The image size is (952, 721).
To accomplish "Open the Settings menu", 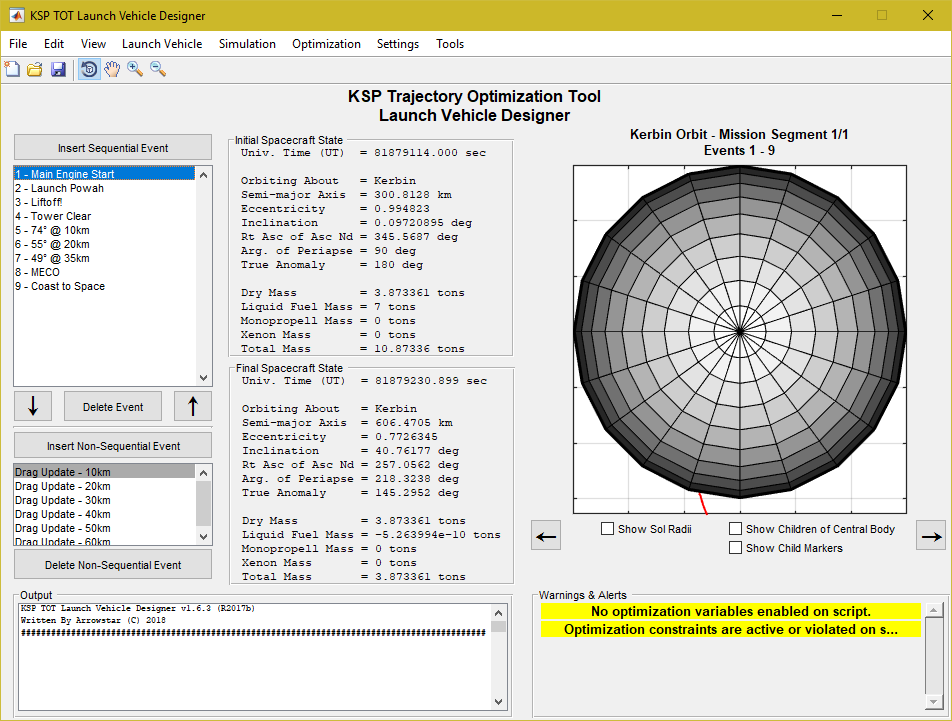I will tap(398, 44).
